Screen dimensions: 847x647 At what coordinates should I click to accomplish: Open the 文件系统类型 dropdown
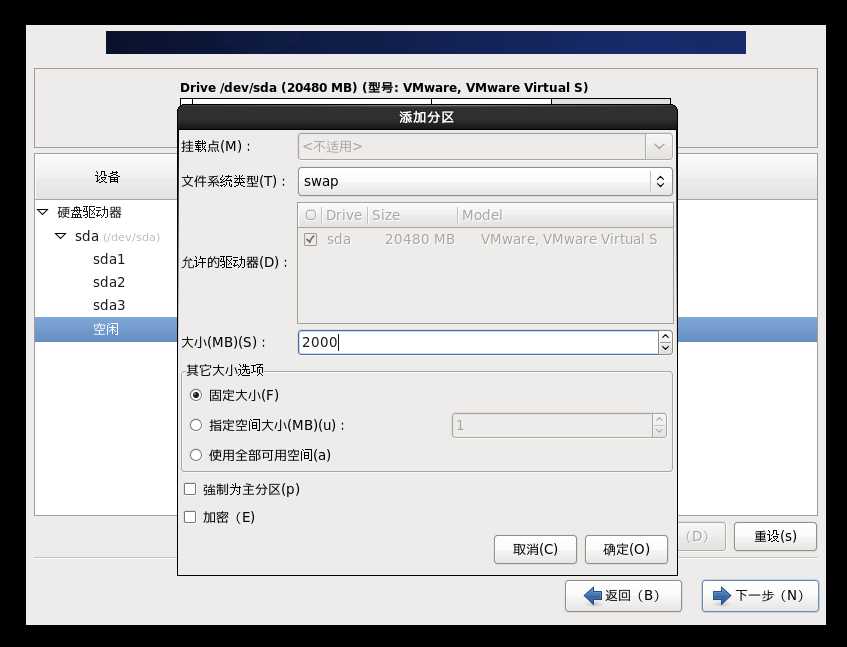tap(659, 182)
